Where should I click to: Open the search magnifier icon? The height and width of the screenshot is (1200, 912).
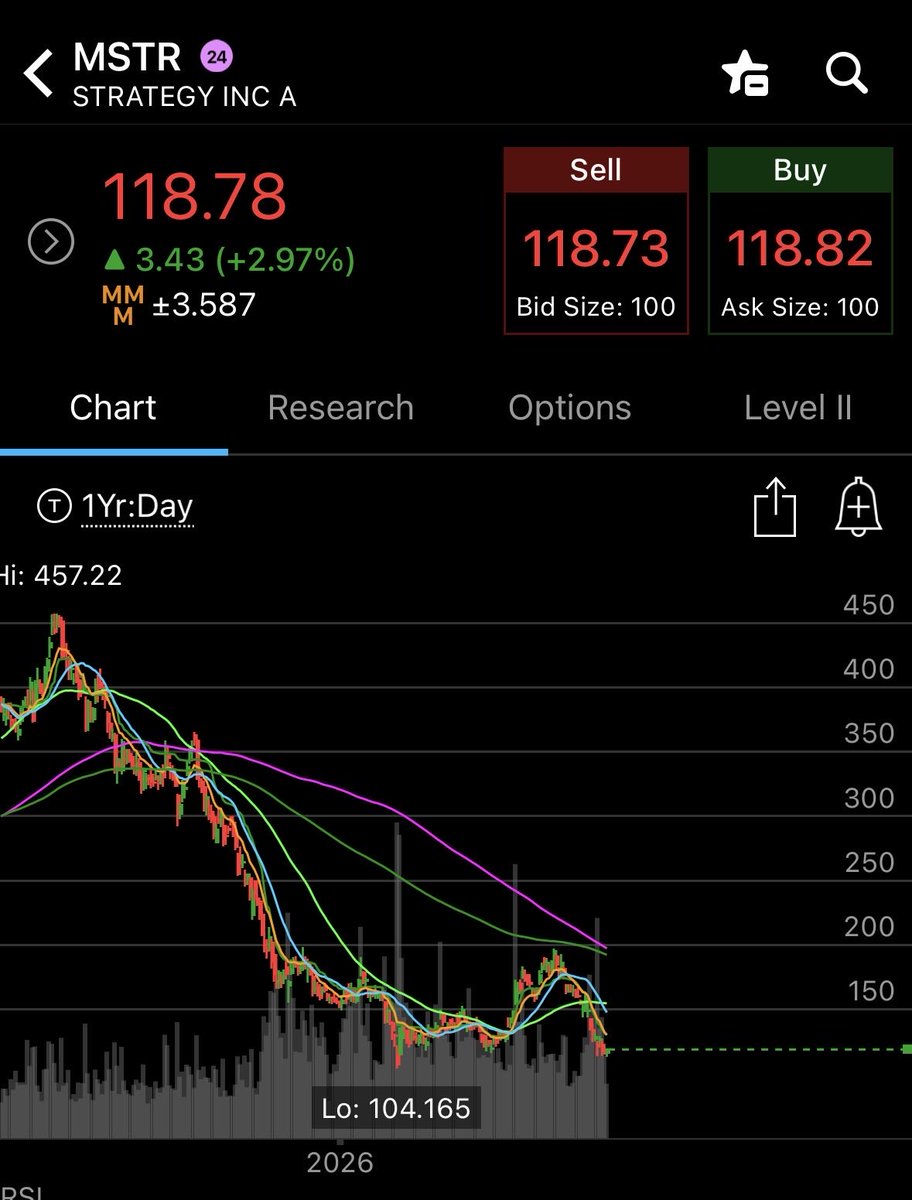click(x=846, y=73)
